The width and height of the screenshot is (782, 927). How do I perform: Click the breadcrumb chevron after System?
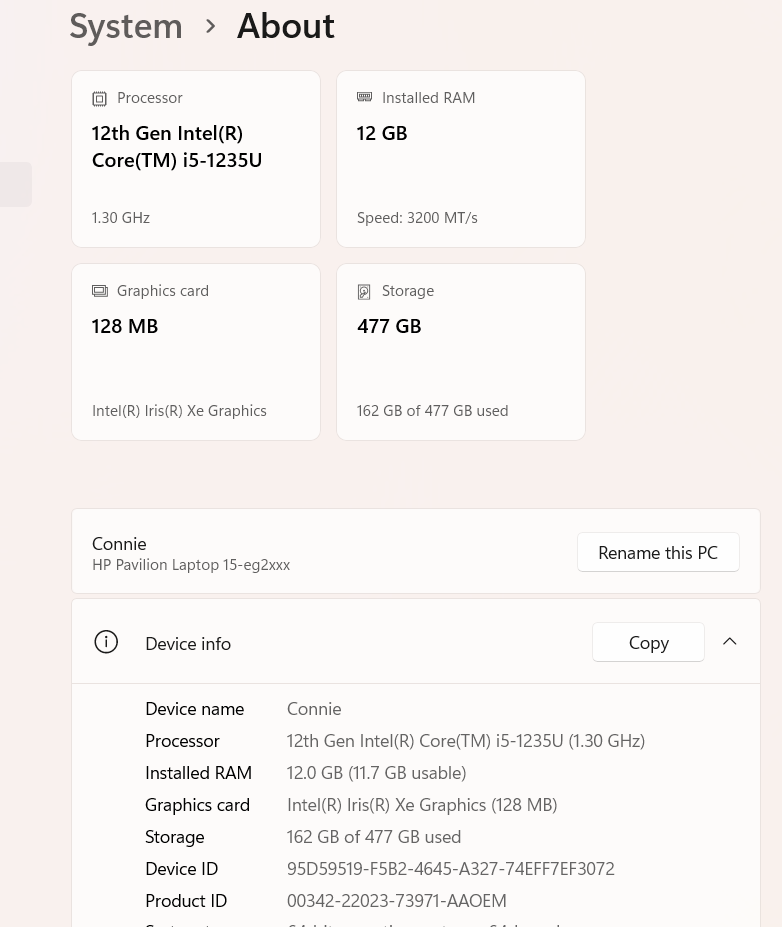coord(210,26)
